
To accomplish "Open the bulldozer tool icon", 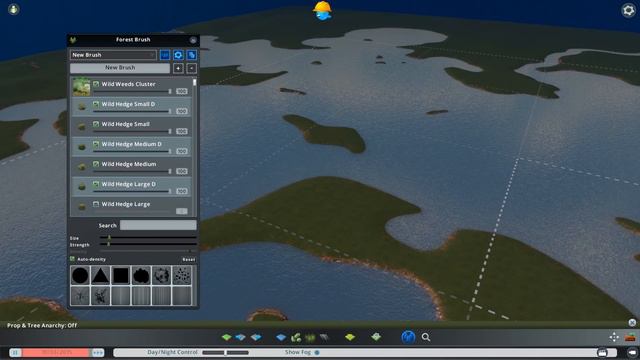I will [x=630, y=337].
